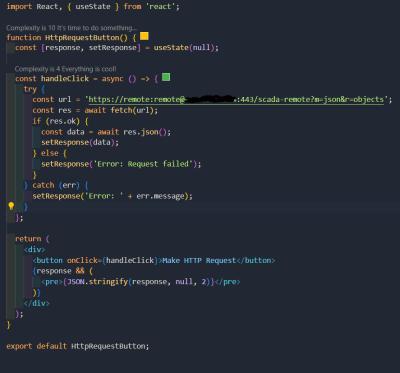Screen dimensions: 400x373
Task: Open the 'Complexity is 4 Everything is cool' CodeLens
Action: (66, 69)
